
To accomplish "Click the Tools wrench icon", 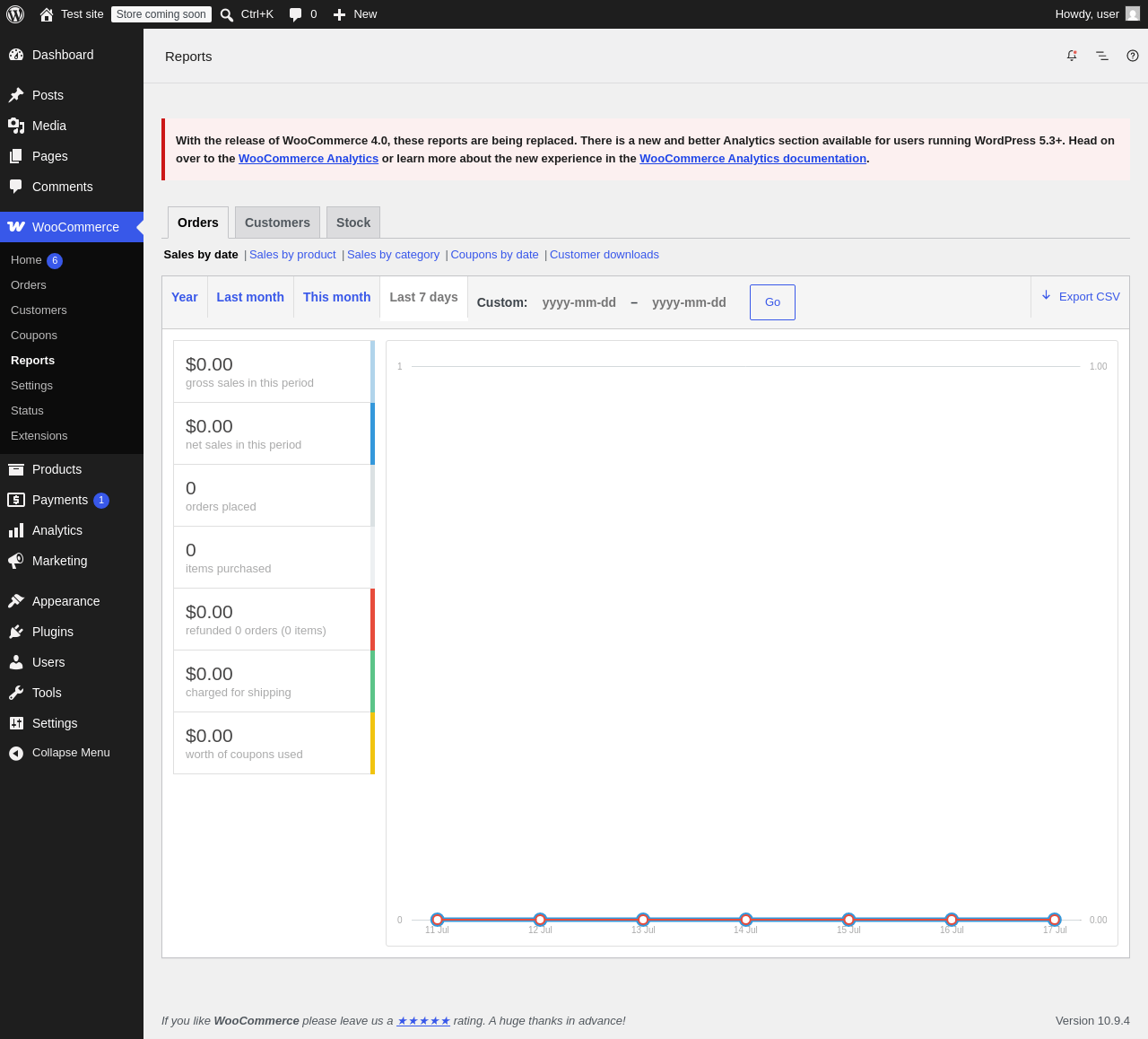I will [x=16, y=693].
